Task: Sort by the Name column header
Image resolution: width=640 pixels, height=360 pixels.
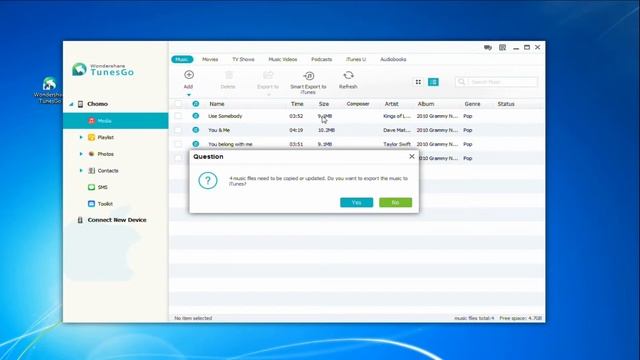Action: [x=217, y=104]
